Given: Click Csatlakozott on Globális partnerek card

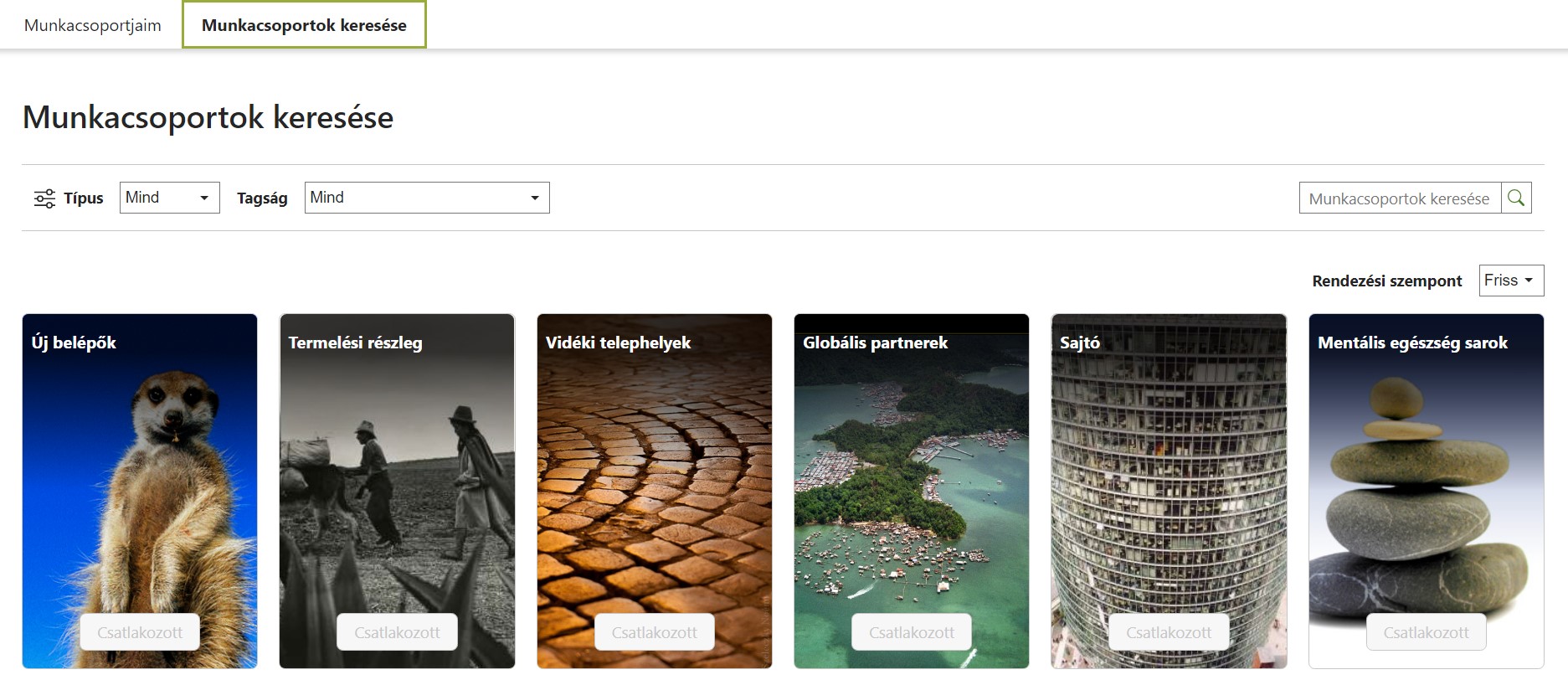Looking at the screenshot, I should coord(912,632).
